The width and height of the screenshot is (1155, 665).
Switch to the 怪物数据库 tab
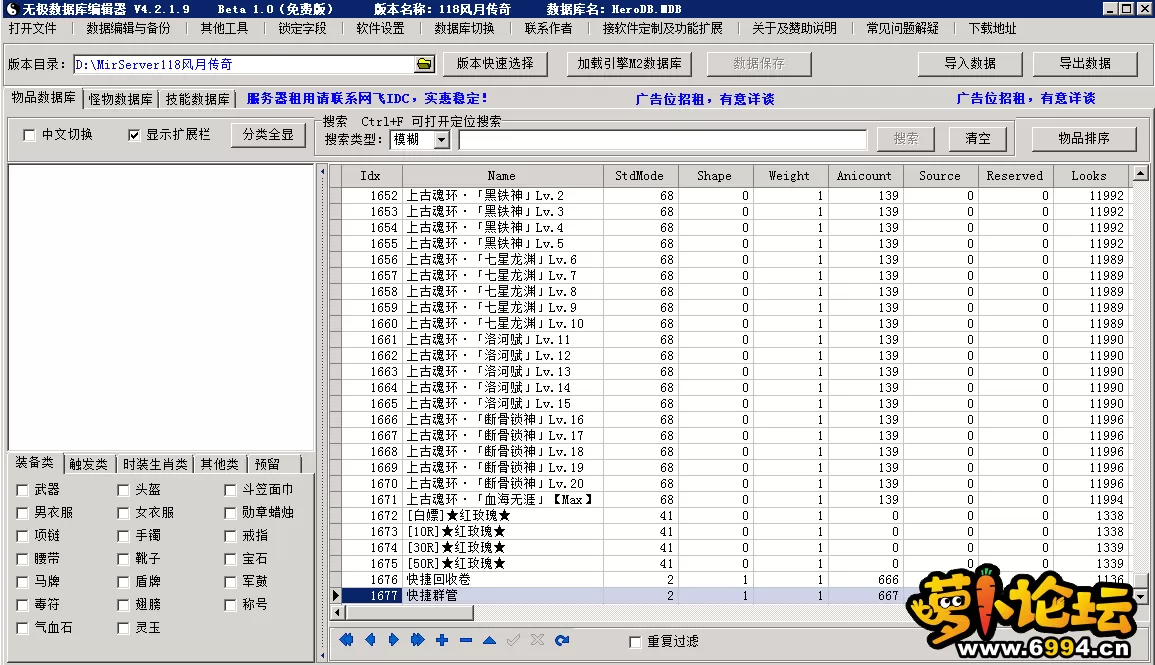click(121, 99)
